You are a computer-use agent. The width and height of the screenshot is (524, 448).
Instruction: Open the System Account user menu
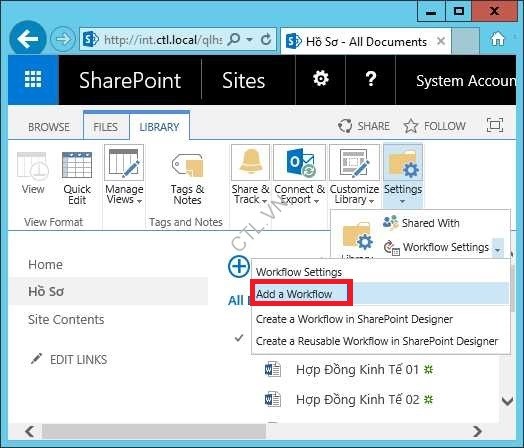tap(466, 81)
